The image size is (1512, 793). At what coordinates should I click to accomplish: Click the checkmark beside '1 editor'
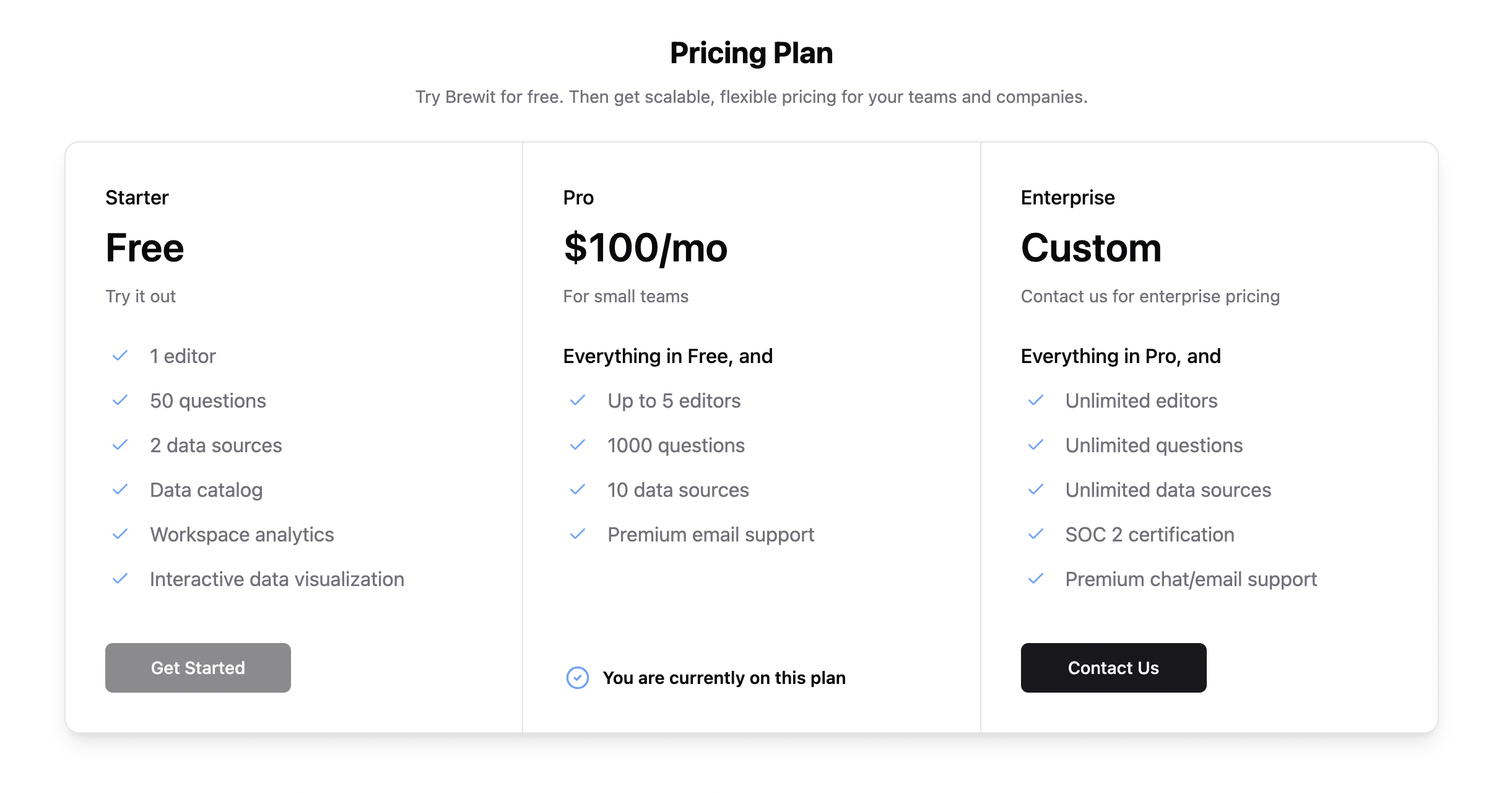(x=120, y=356)
